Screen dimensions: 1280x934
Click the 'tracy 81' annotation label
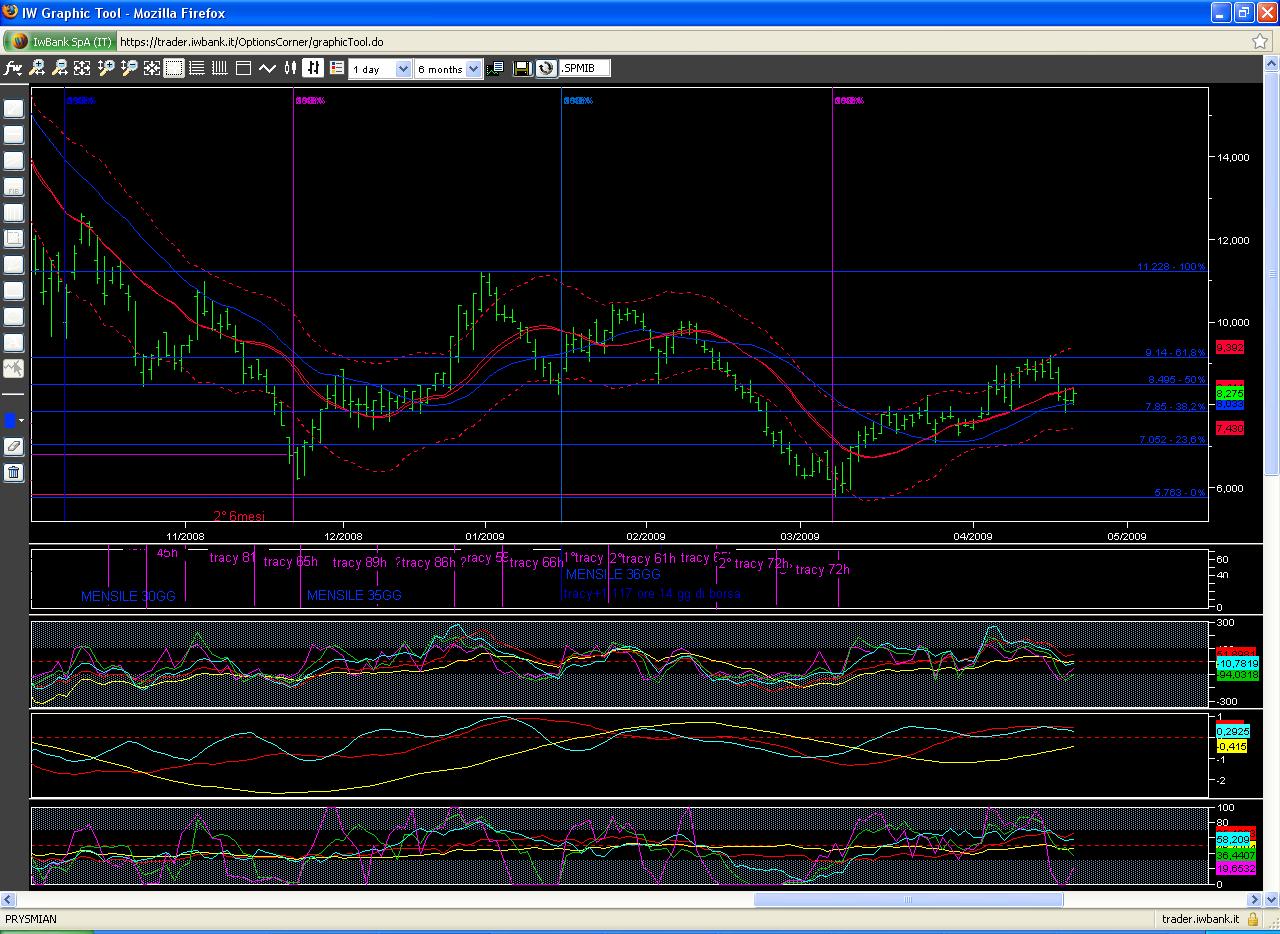[233, 558]
